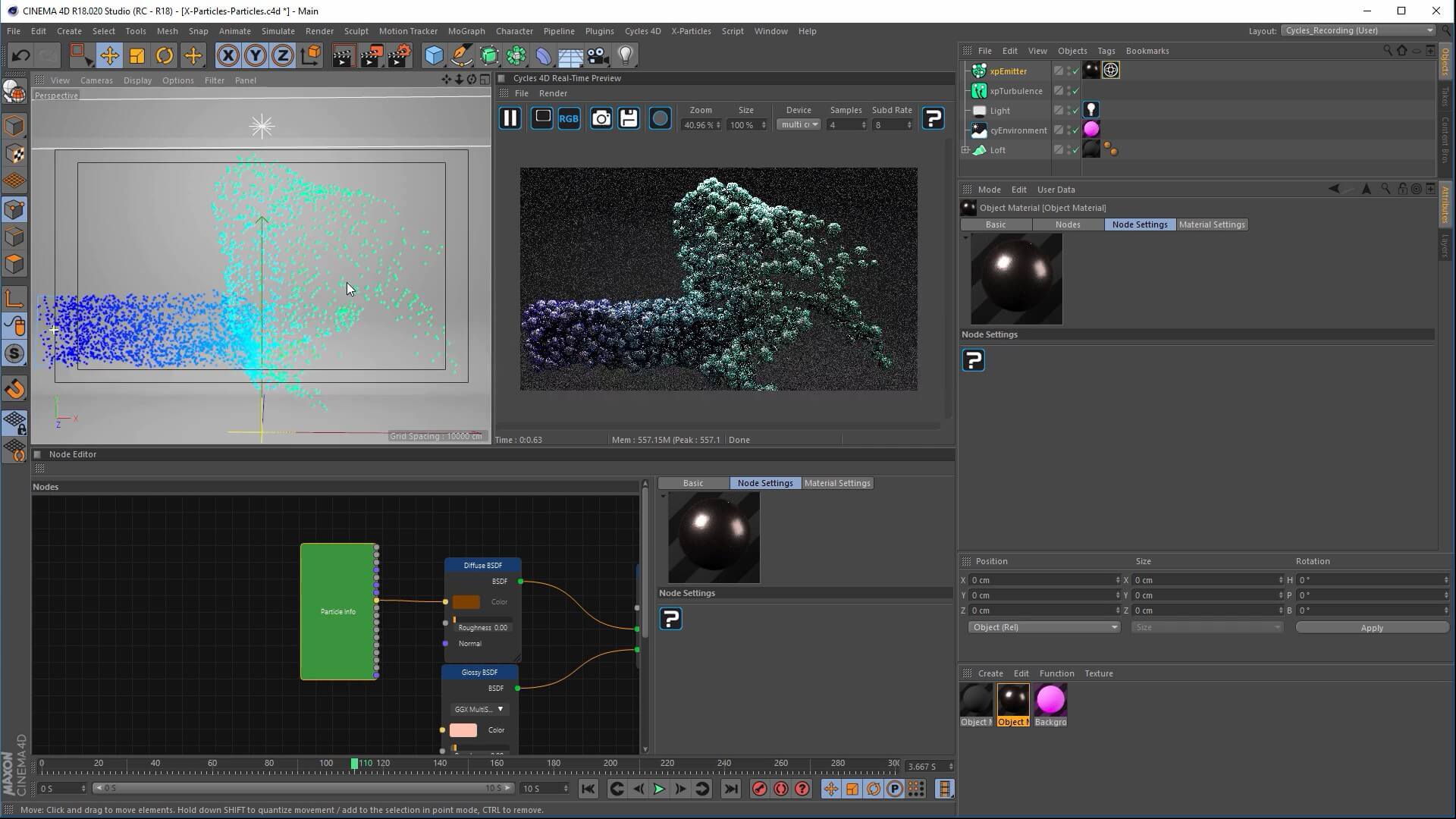1456x819 pixels.
Task: Open the Object (Rel) coordinate dropdown
Action: click(1043, 627)
